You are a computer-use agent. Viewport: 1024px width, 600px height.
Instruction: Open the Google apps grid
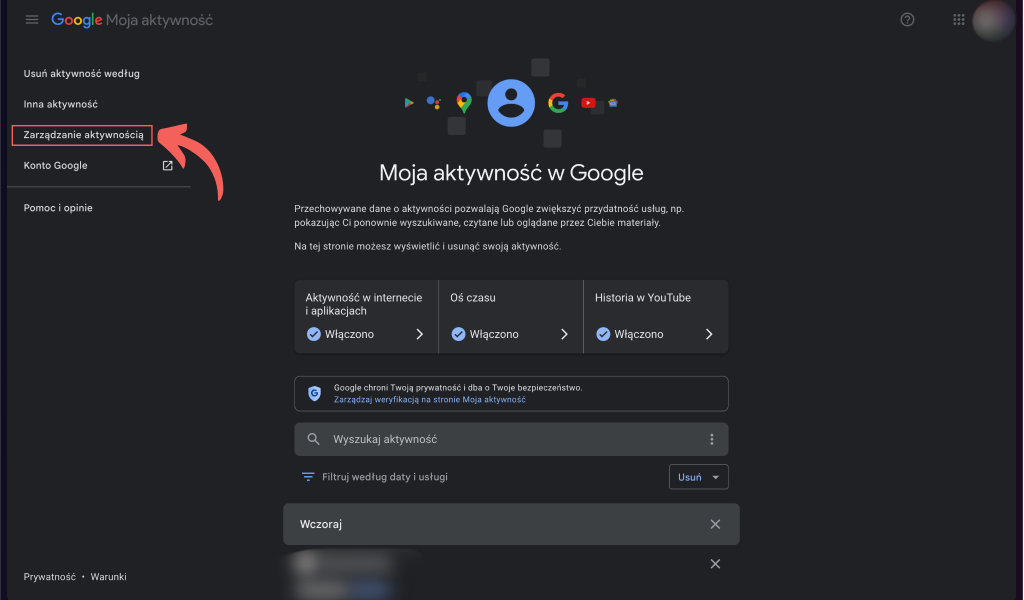pos(959,20)
